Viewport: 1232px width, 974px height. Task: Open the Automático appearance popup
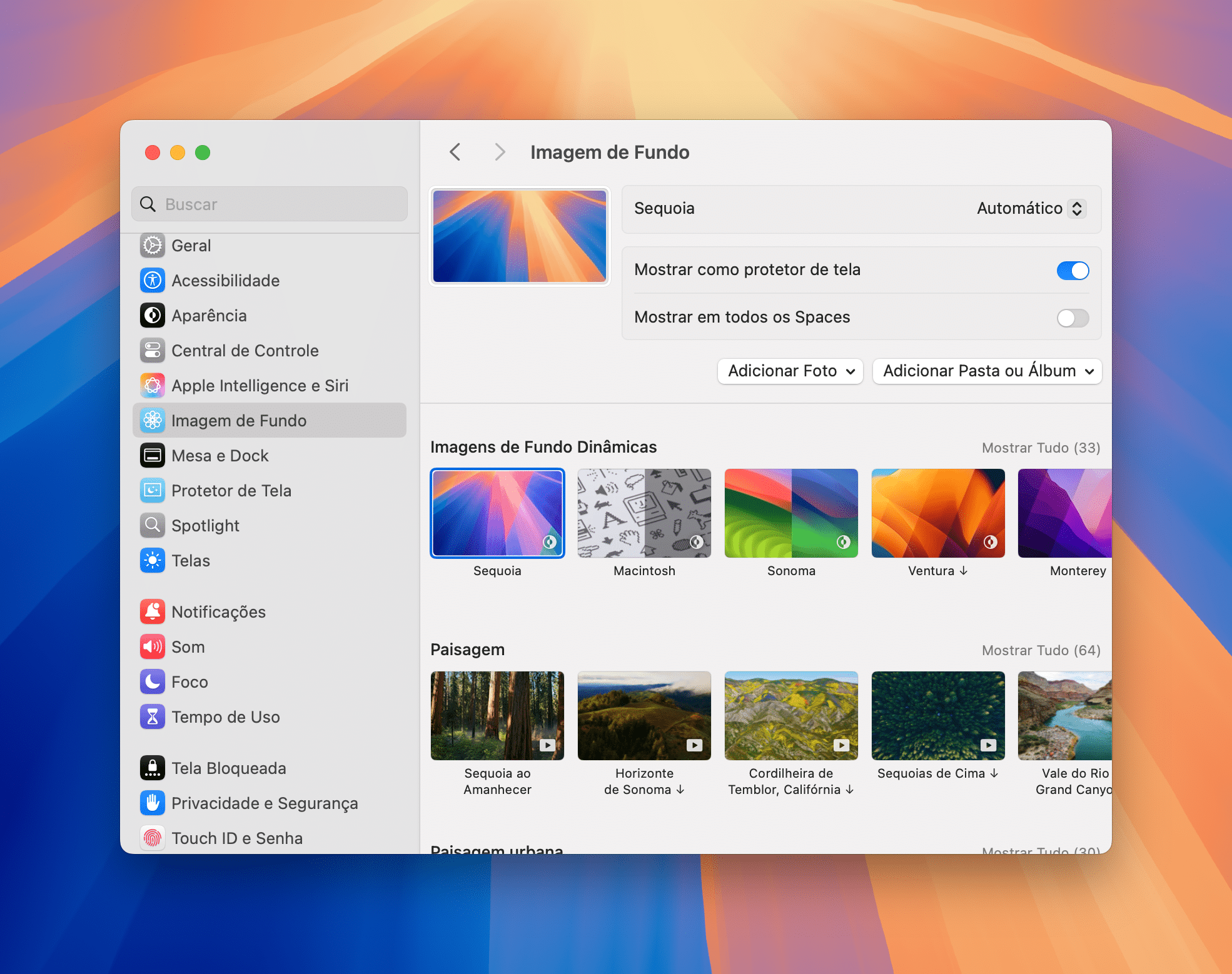point(1031,208)
